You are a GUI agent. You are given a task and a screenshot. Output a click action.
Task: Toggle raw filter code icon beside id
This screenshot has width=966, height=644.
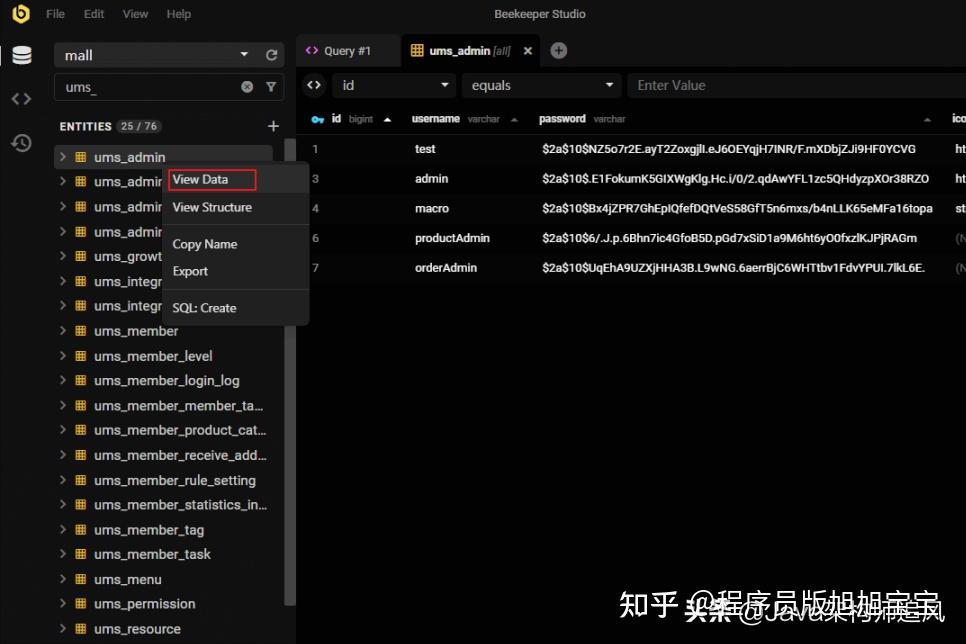(314, 85)
